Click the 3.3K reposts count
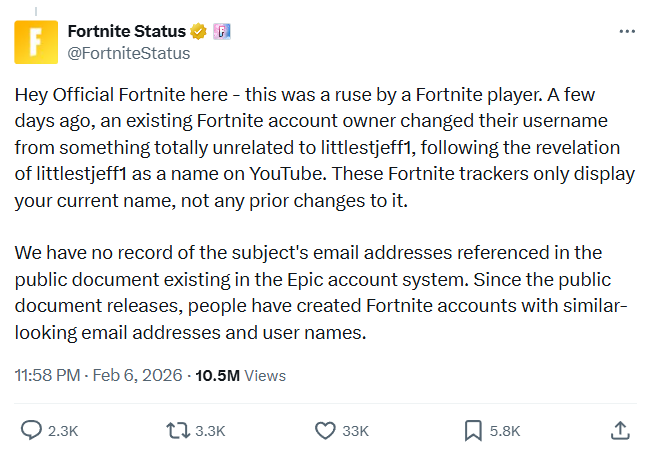This screenshot has width=653, height=452. pyautogui.click(x=209, y=431)
